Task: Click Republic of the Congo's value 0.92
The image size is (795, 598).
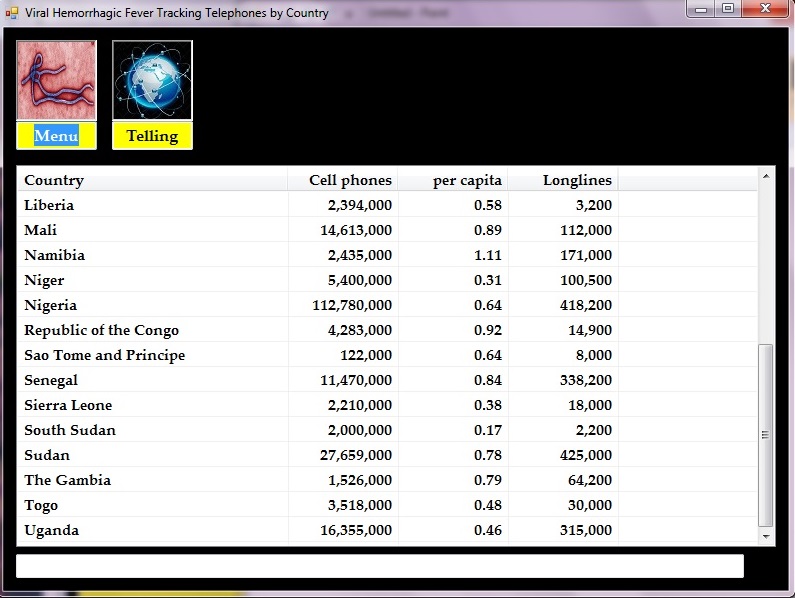Action: coord(488,330)
